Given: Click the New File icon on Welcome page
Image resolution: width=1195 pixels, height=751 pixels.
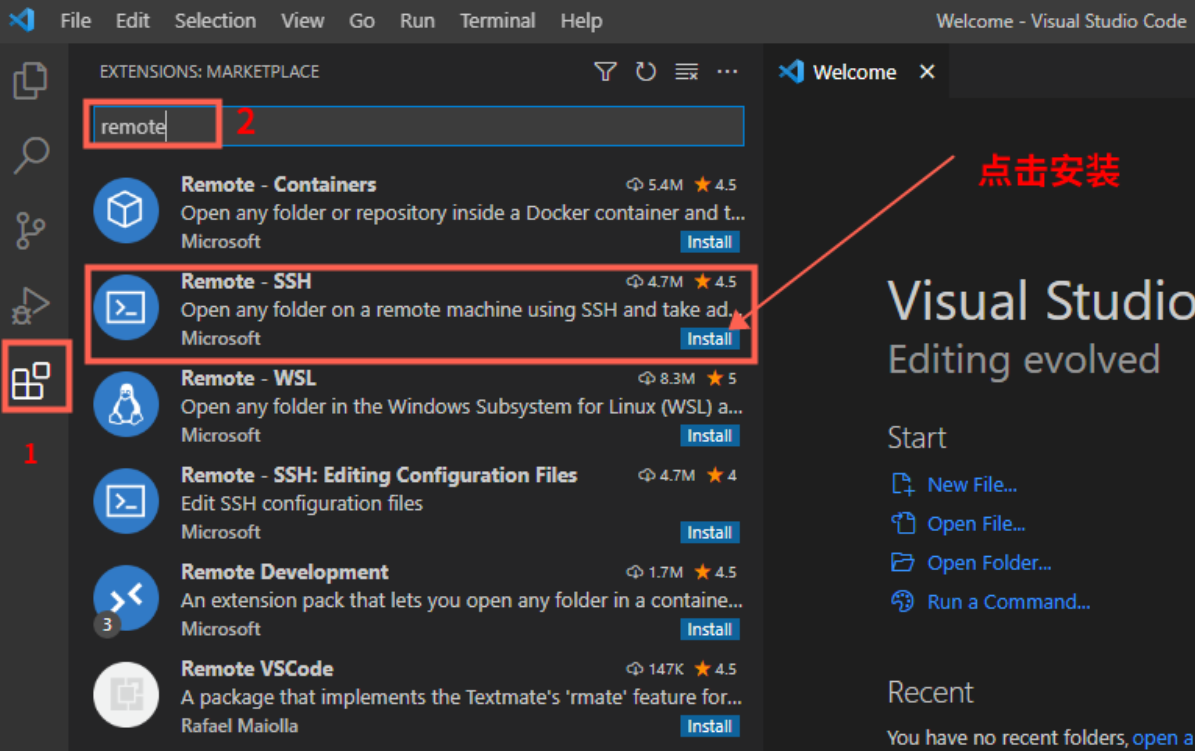Looking at the screenshot, I should pyautogui.click(x=902, y=484).
